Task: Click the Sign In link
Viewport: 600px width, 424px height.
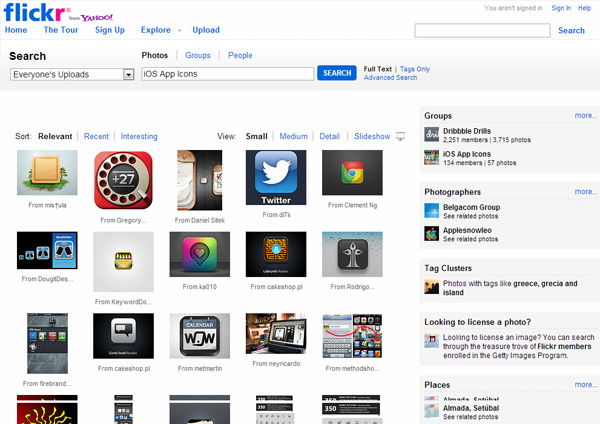Action: (x=561, y=8)
